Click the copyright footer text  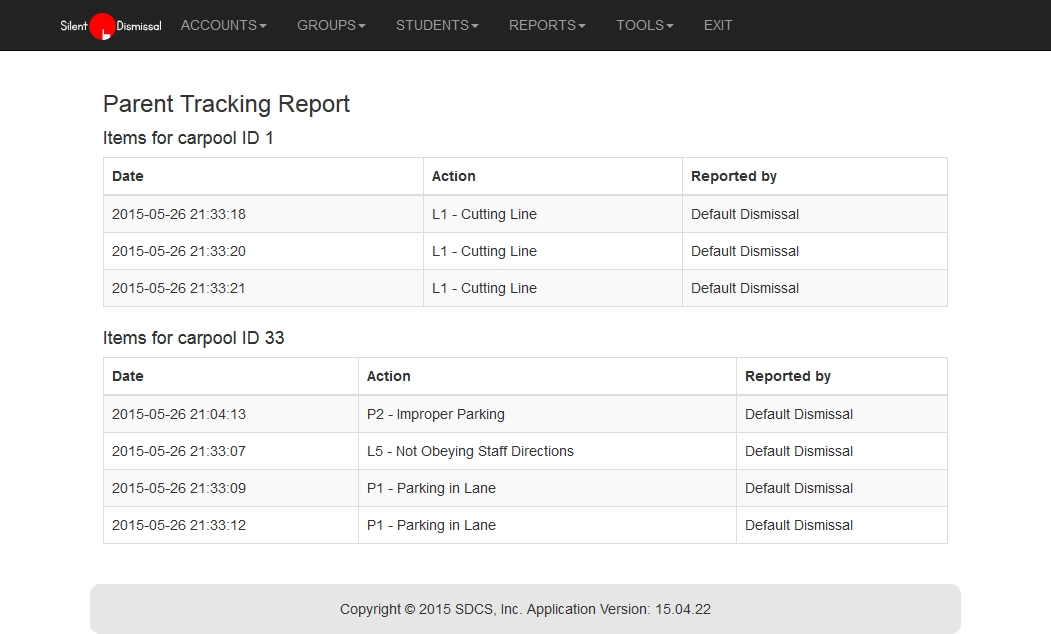525,609
